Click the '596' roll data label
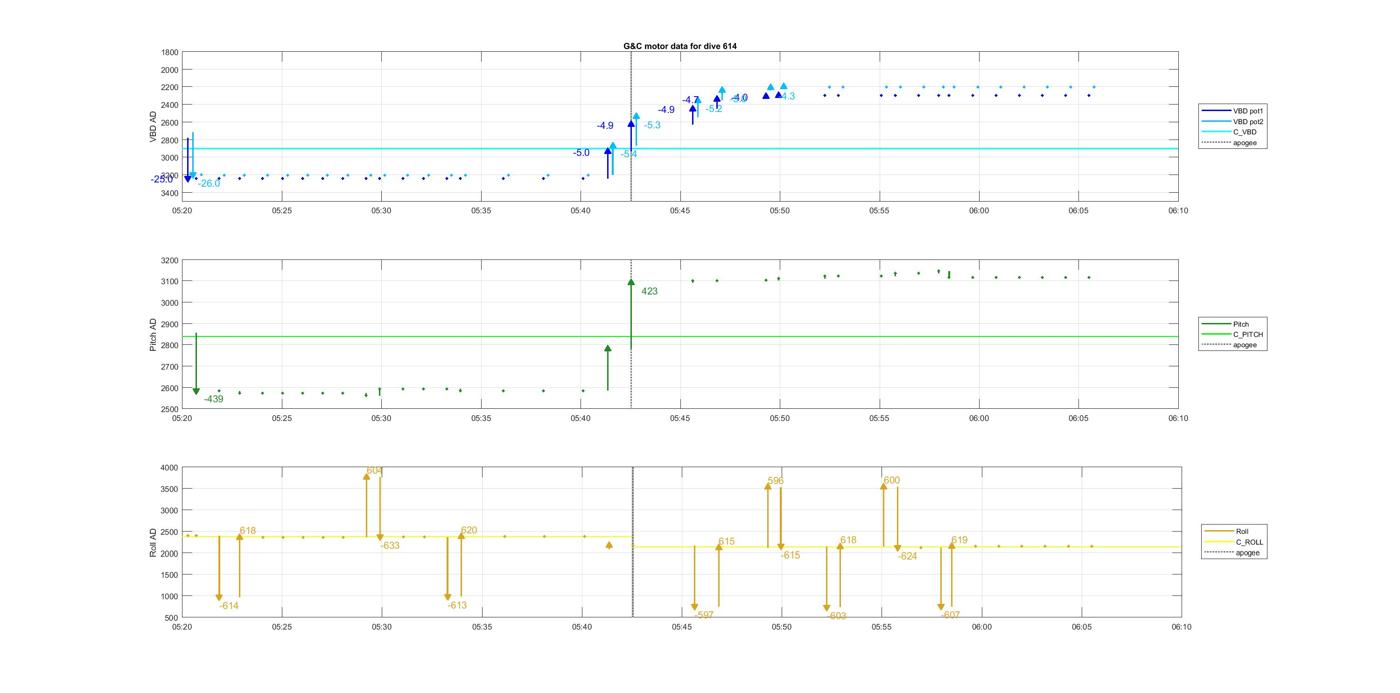Screen dimensions: 1400x693 pyautogui.click(x=776, y=482)
